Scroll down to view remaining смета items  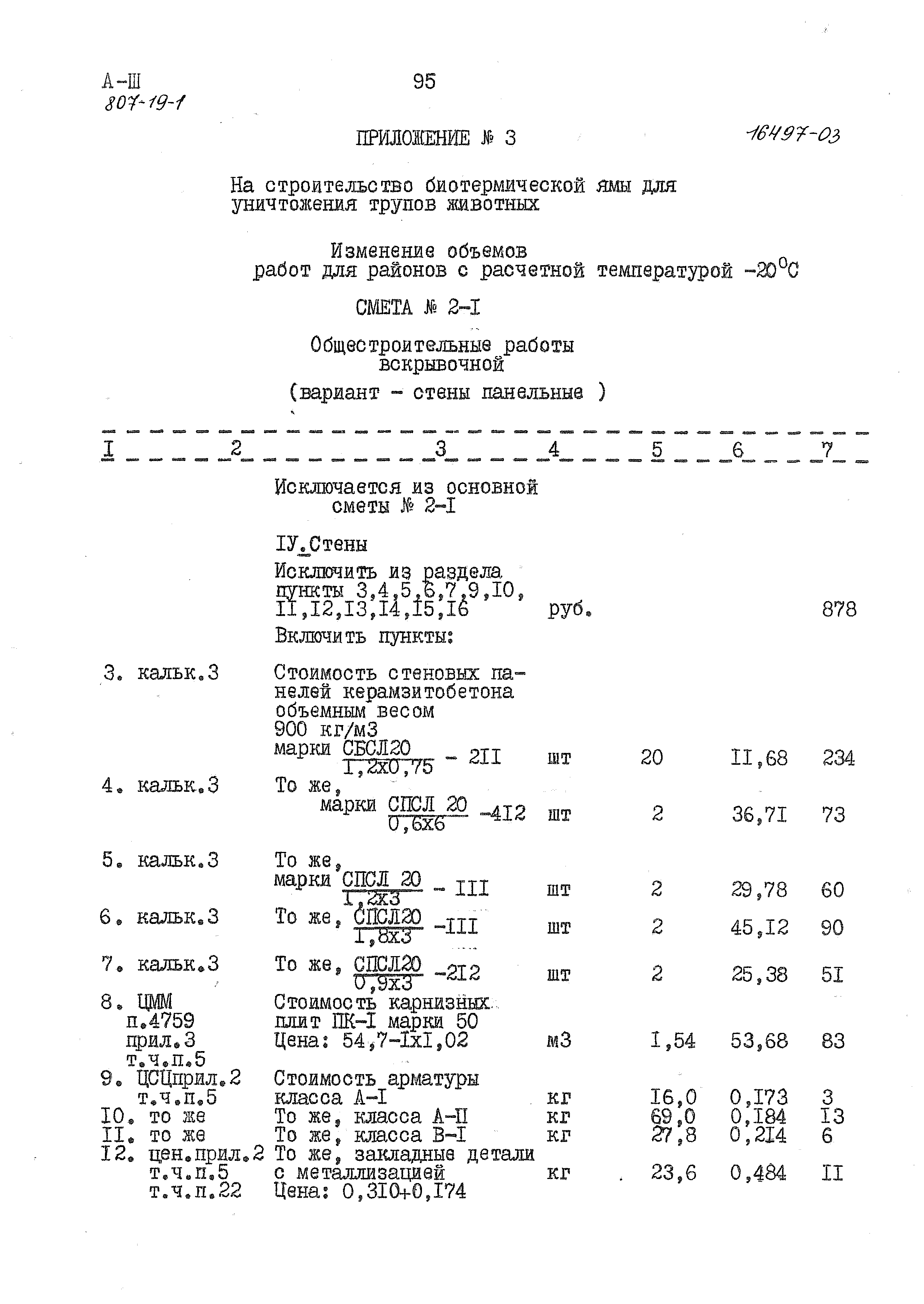pyautogui.click(x=462, y=1250)
